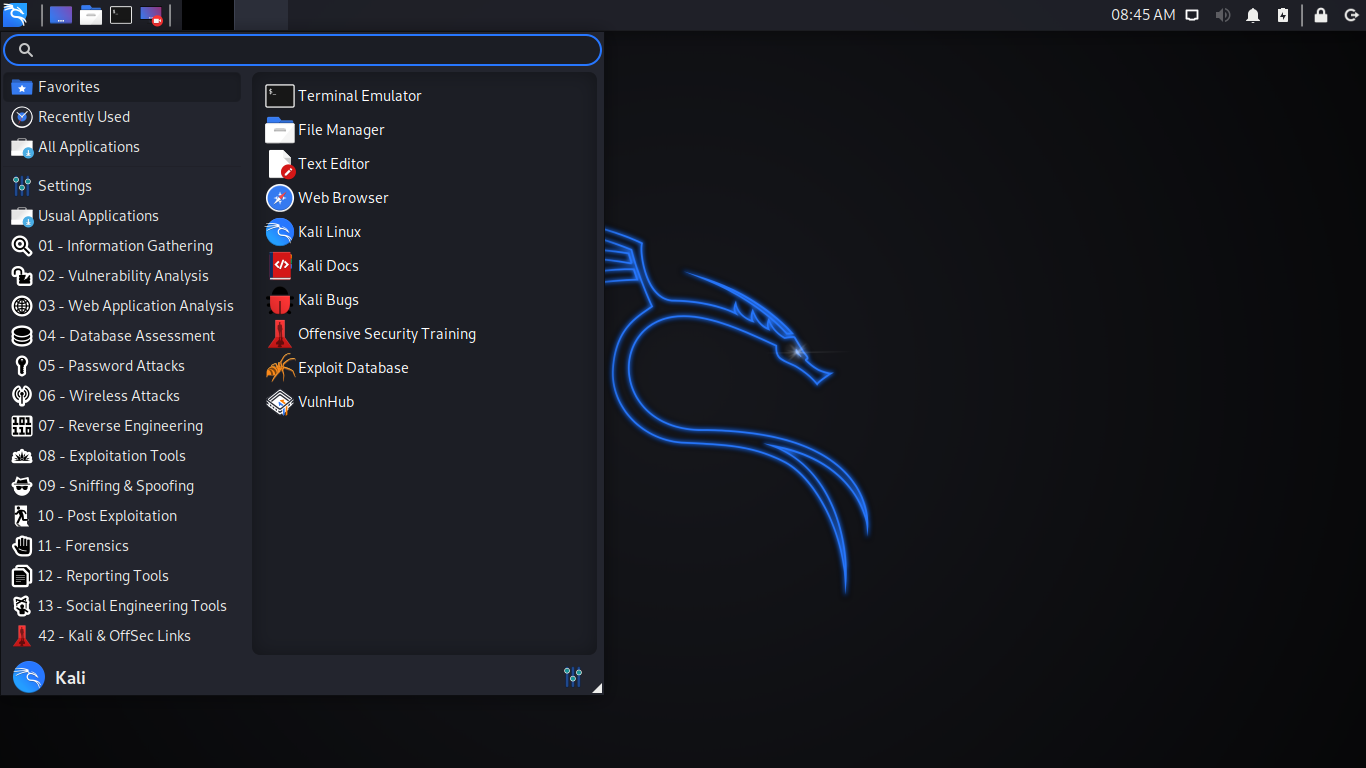
Task: Choose 05 - Password Attacks category
Action: click(122, 366)
